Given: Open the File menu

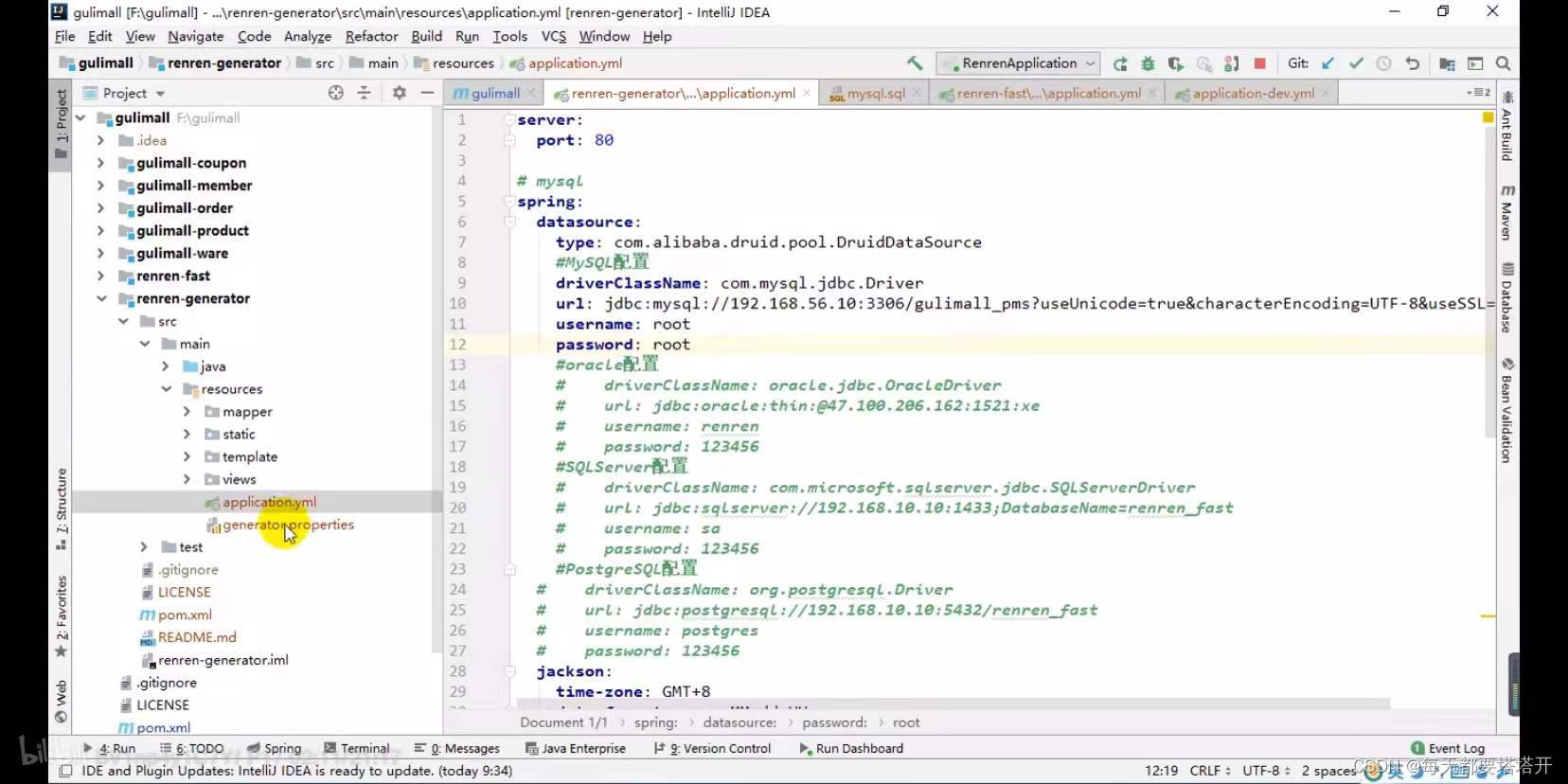Looking at the screenshot, I should coord(65,36).
